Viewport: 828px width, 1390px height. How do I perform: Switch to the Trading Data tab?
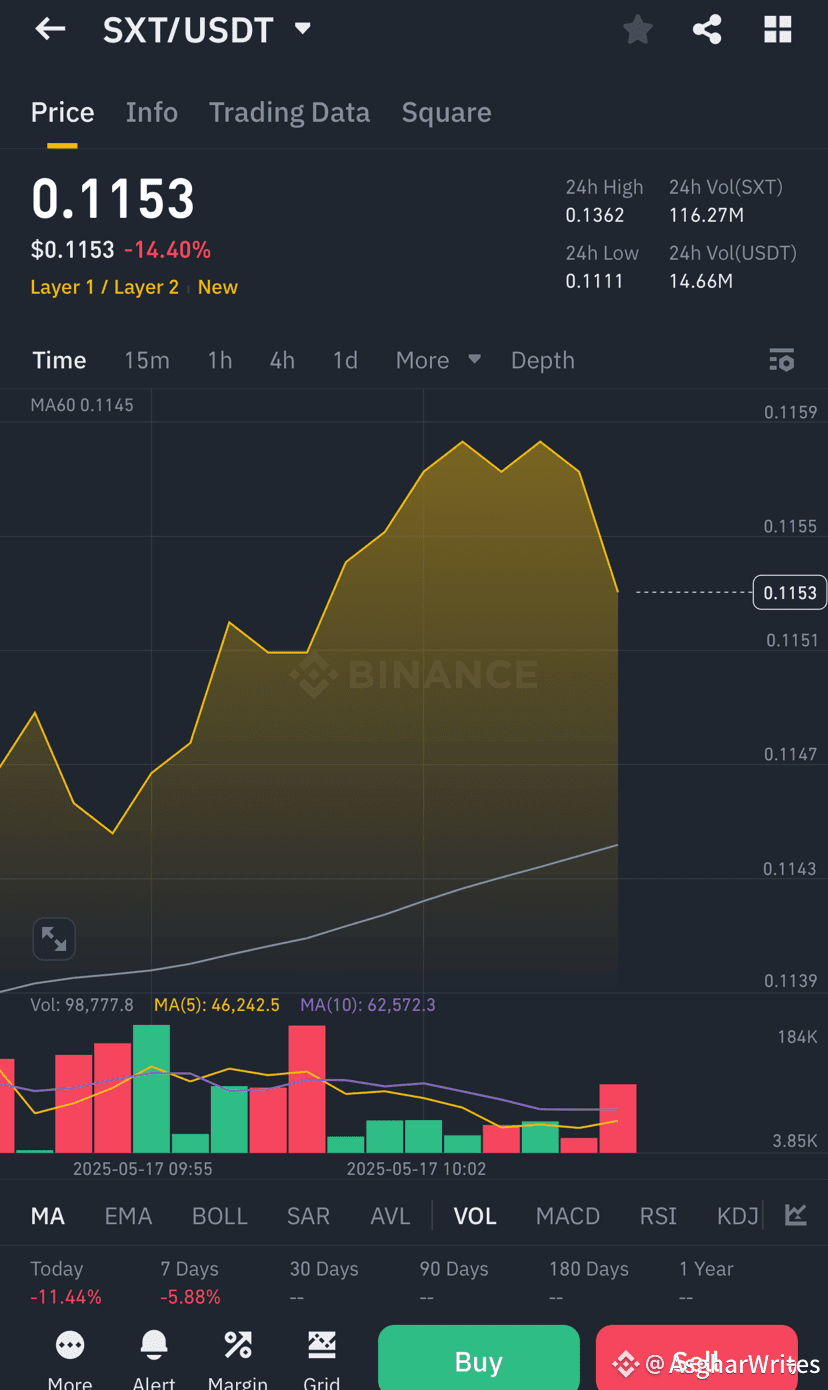[x=289, y=112]
